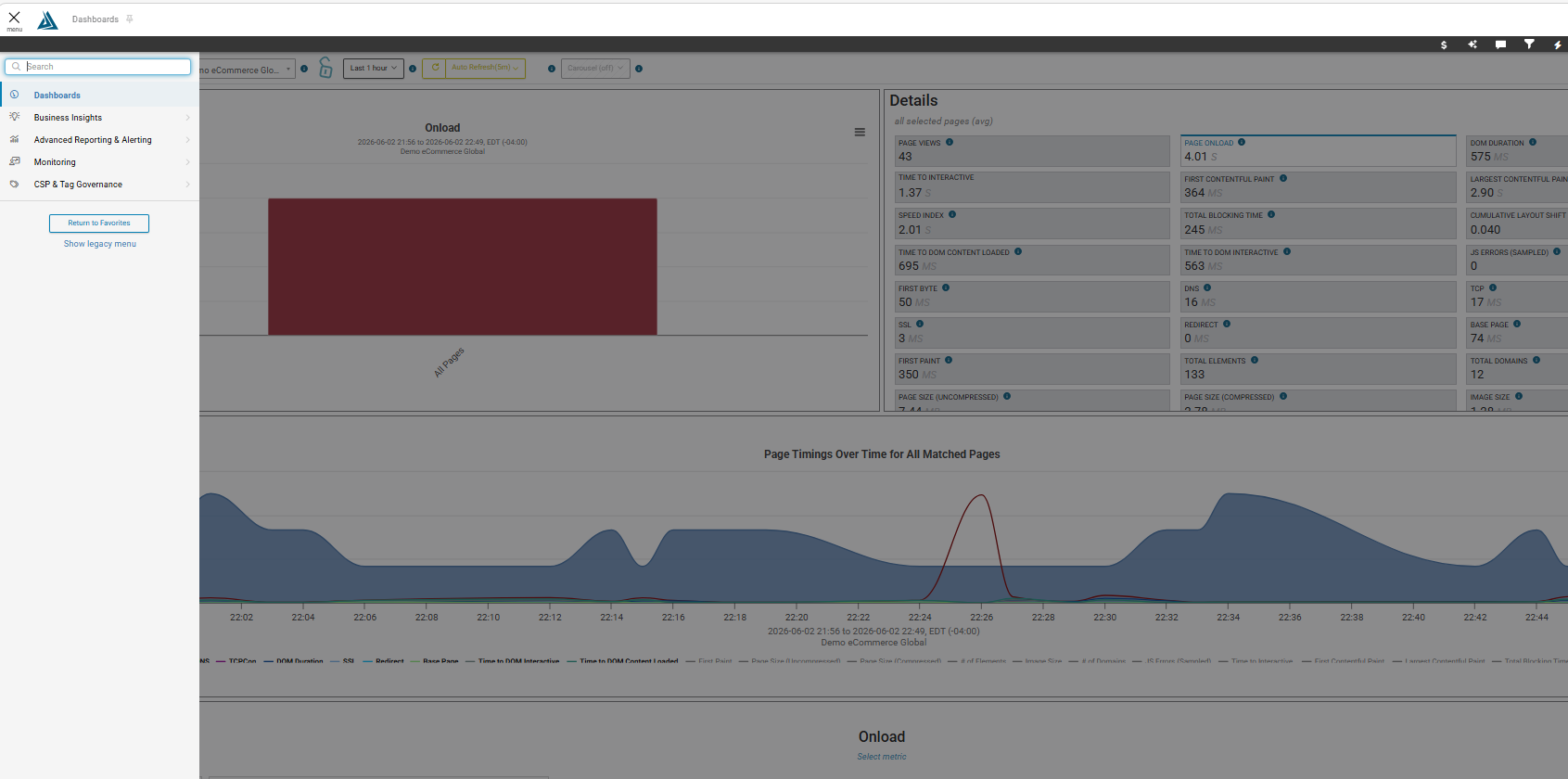
Task: Click the Total Blocking Time info icon
Action: coord(1271,214)
